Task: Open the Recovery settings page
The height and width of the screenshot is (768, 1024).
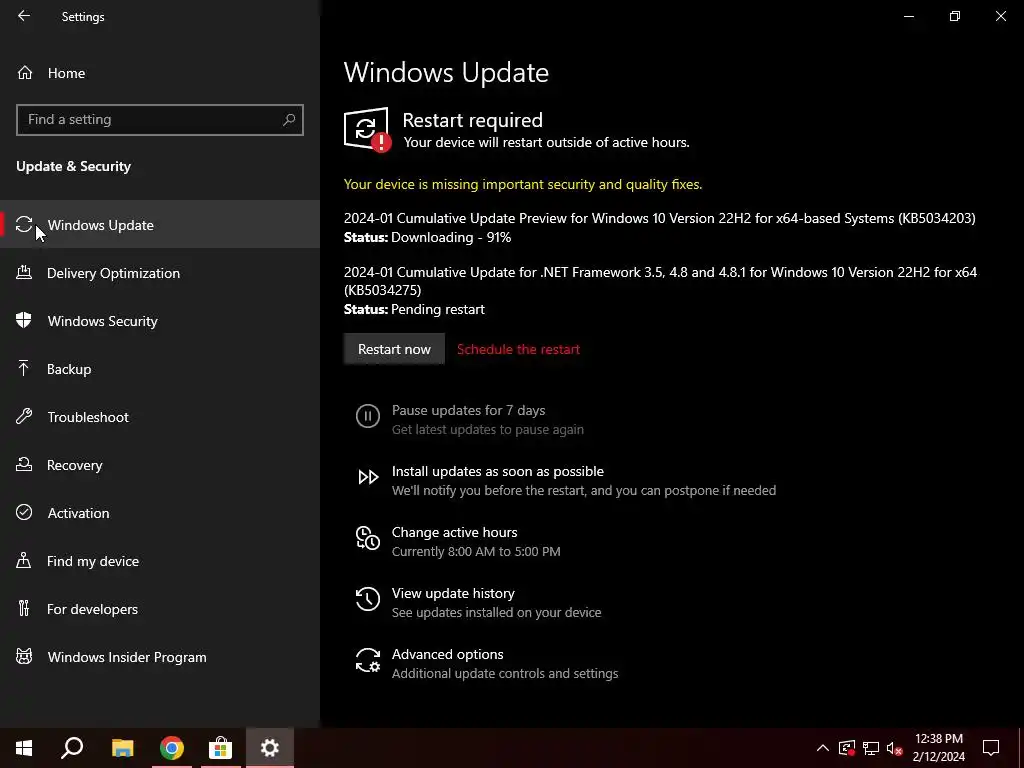Action: point(160,464)
